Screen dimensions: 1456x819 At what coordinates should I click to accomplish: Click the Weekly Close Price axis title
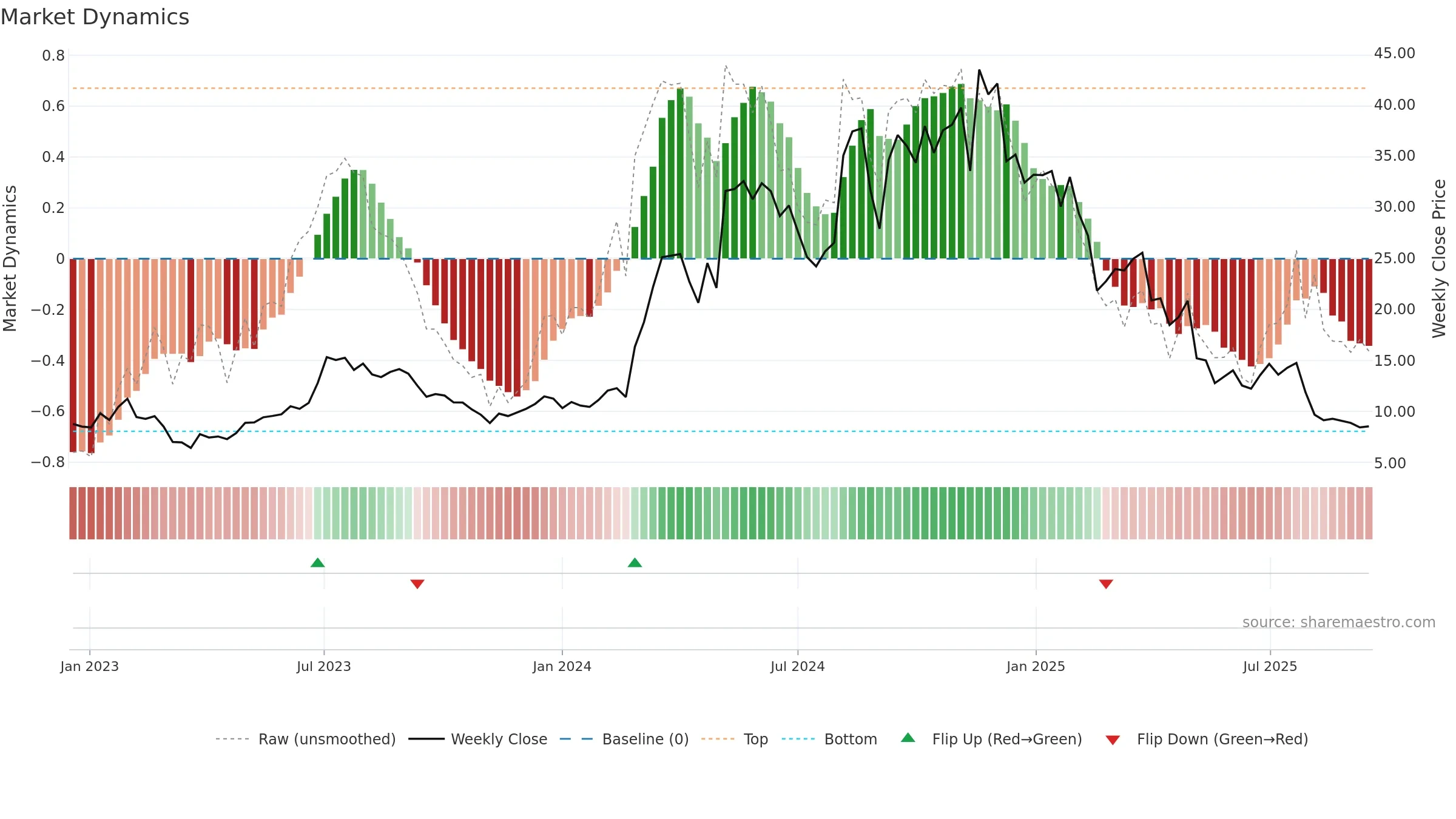(x=1440, y=258)
